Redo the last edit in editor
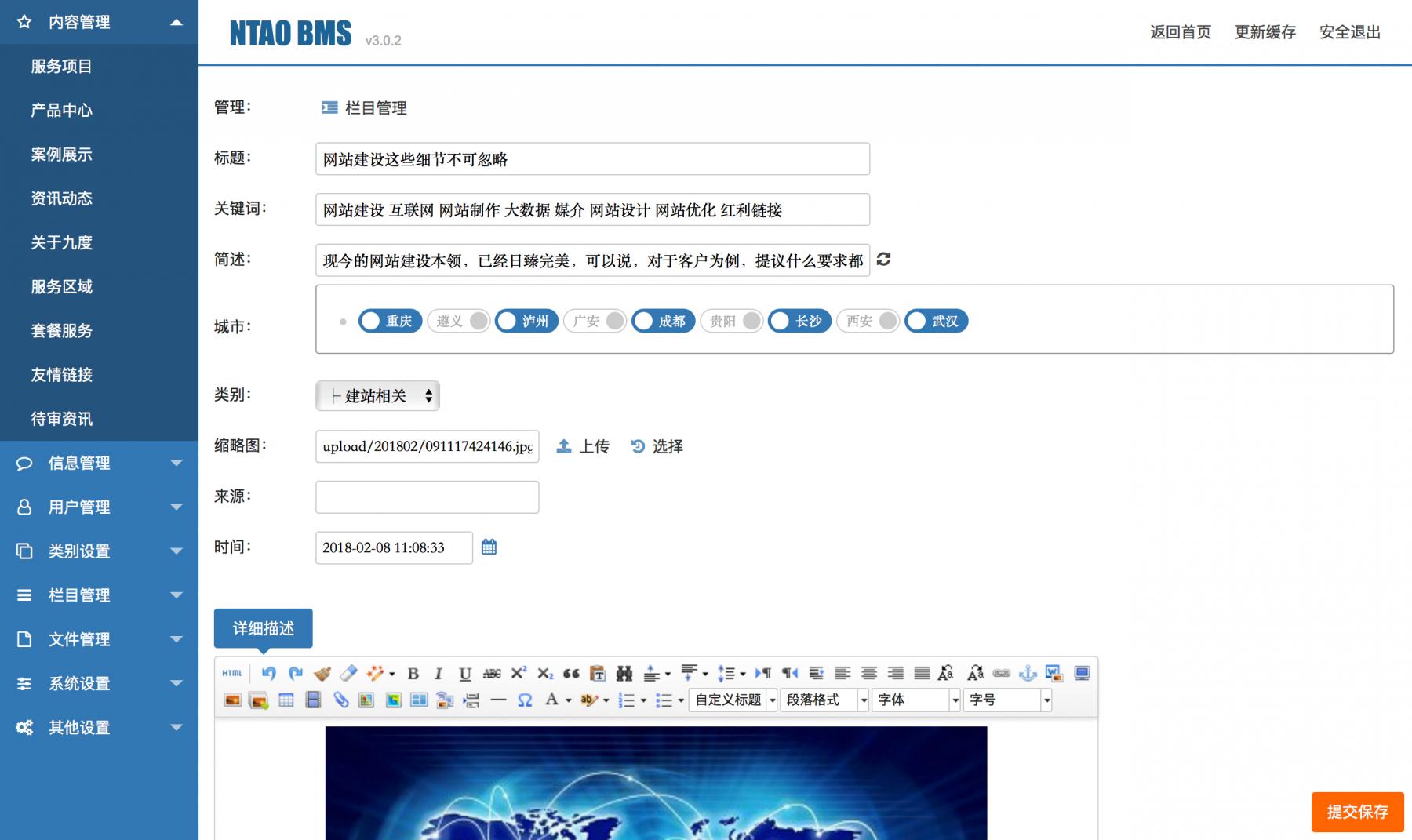 pyautogui.click(x=296, y=673)
